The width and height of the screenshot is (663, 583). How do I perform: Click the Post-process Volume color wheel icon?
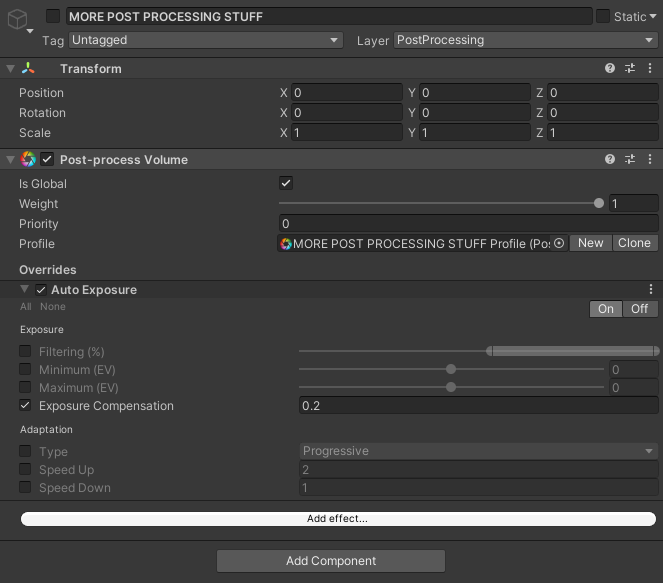click(28, 159)
